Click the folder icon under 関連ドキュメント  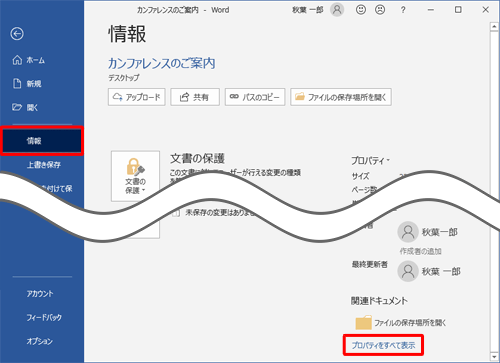click(363, 322)
